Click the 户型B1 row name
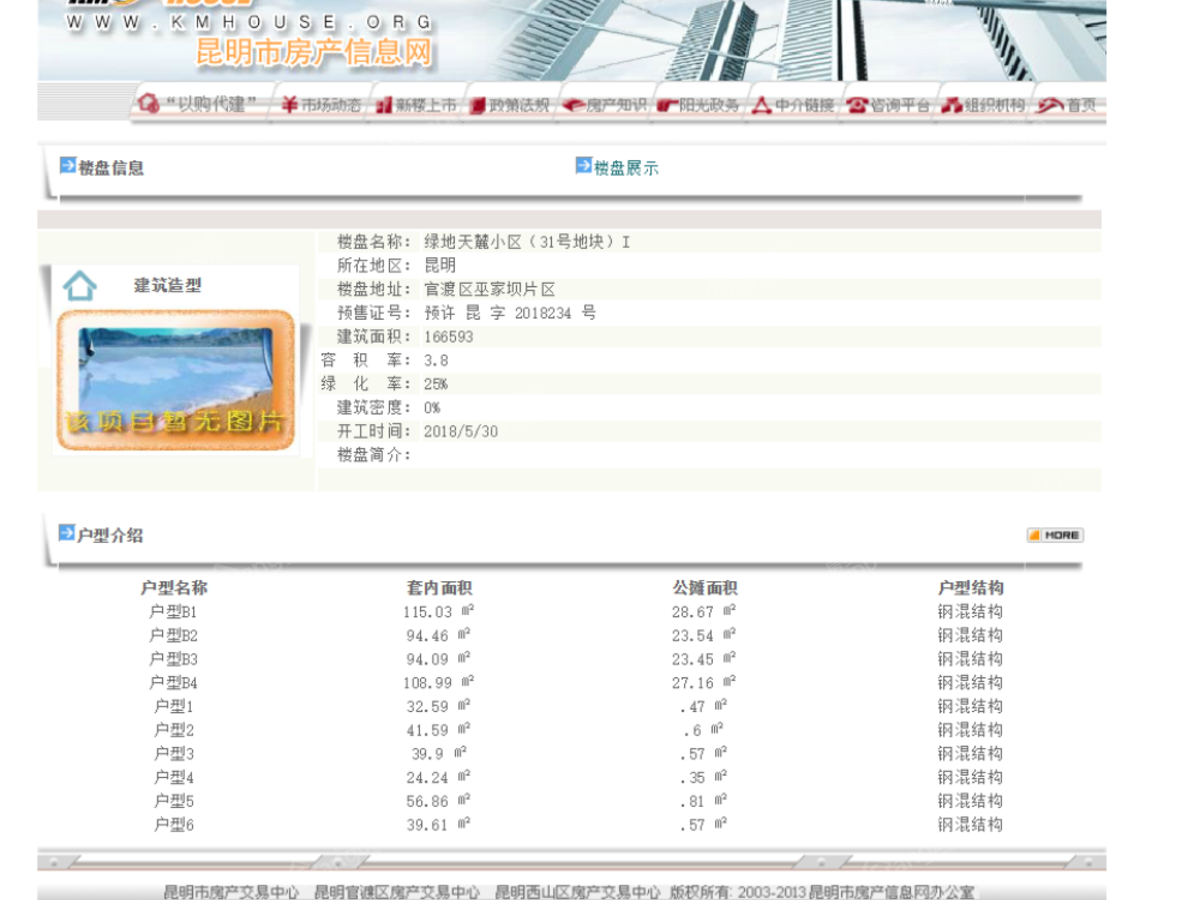This screenshot has width=1200, height=900. tap(173, 612)
